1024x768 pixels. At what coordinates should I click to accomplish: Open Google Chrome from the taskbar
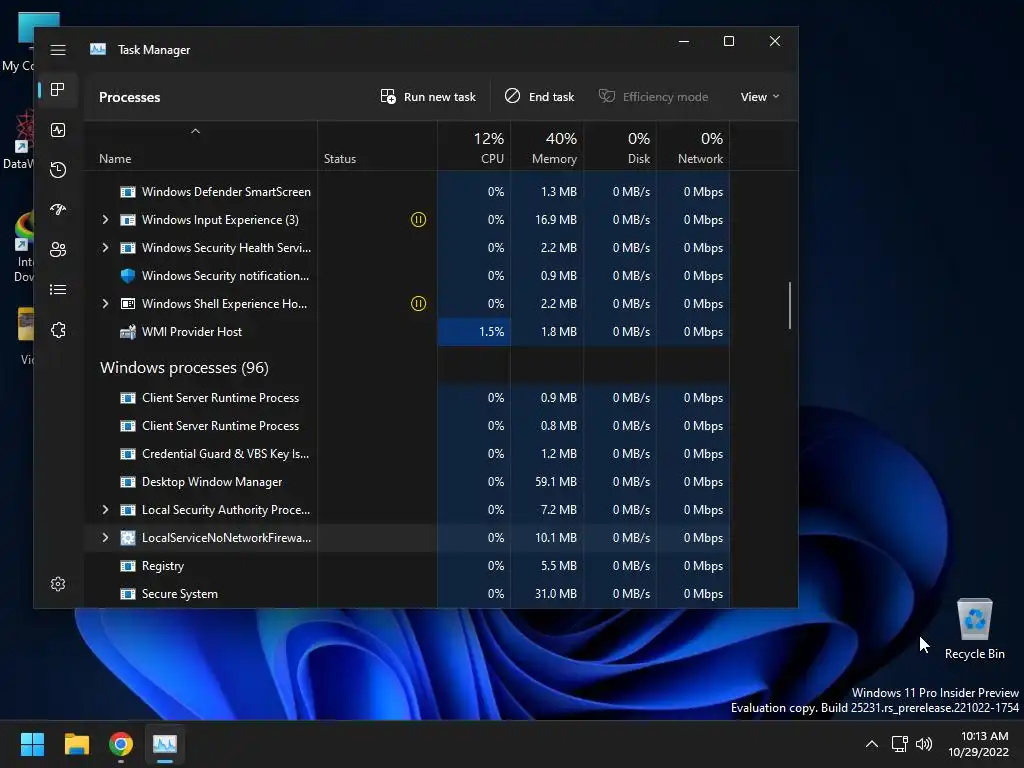tap(121, 744)
